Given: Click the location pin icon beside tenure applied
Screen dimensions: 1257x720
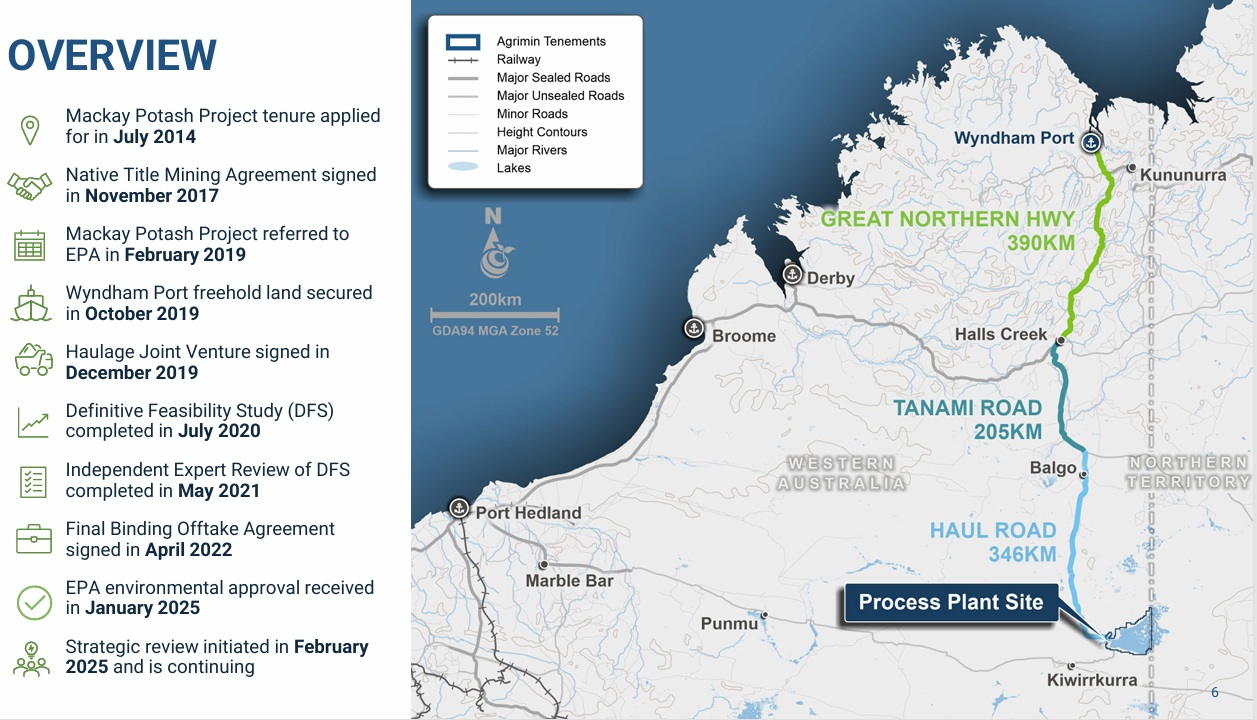Looking at the screenshot, I should tap(30, 128).
